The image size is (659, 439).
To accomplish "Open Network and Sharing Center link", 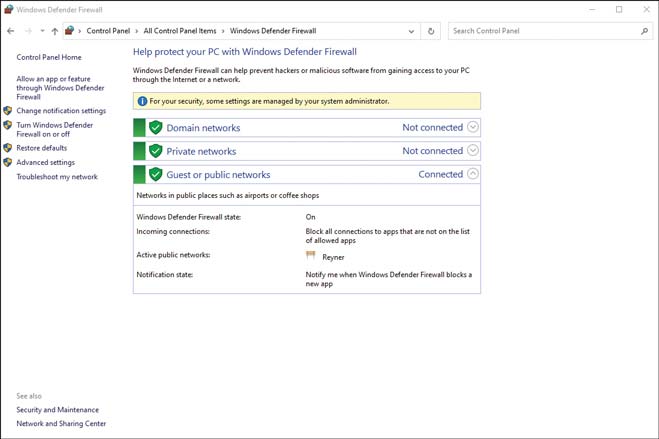I will coord(61,423).
